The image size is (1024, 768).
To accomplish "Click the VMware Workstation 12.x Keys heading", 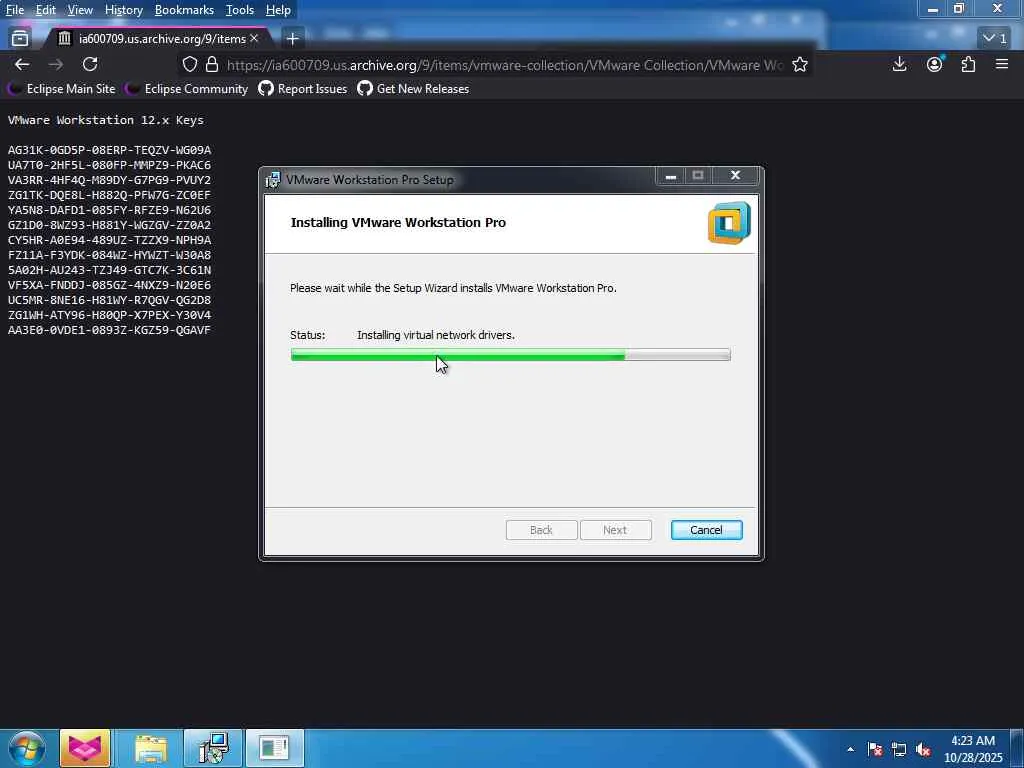I will pos(106,120).
